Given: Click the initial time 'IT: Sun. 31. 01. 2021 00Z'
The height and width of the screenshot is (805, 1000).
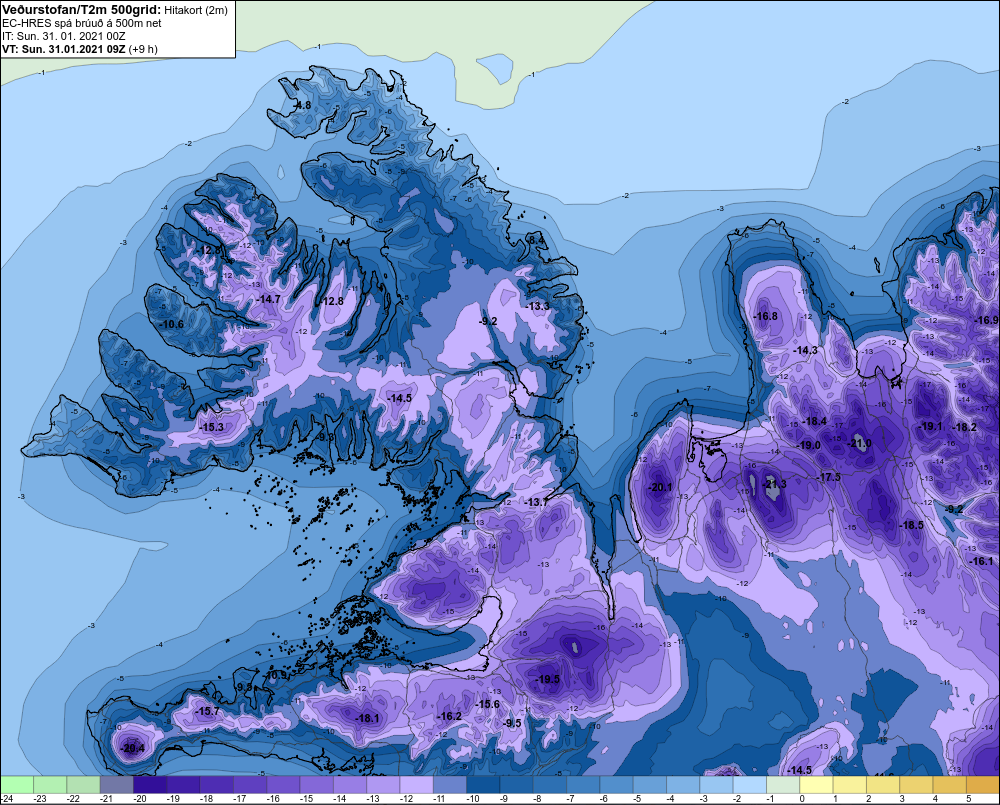Looking at the screenshot, I should [x=64, y=36].
